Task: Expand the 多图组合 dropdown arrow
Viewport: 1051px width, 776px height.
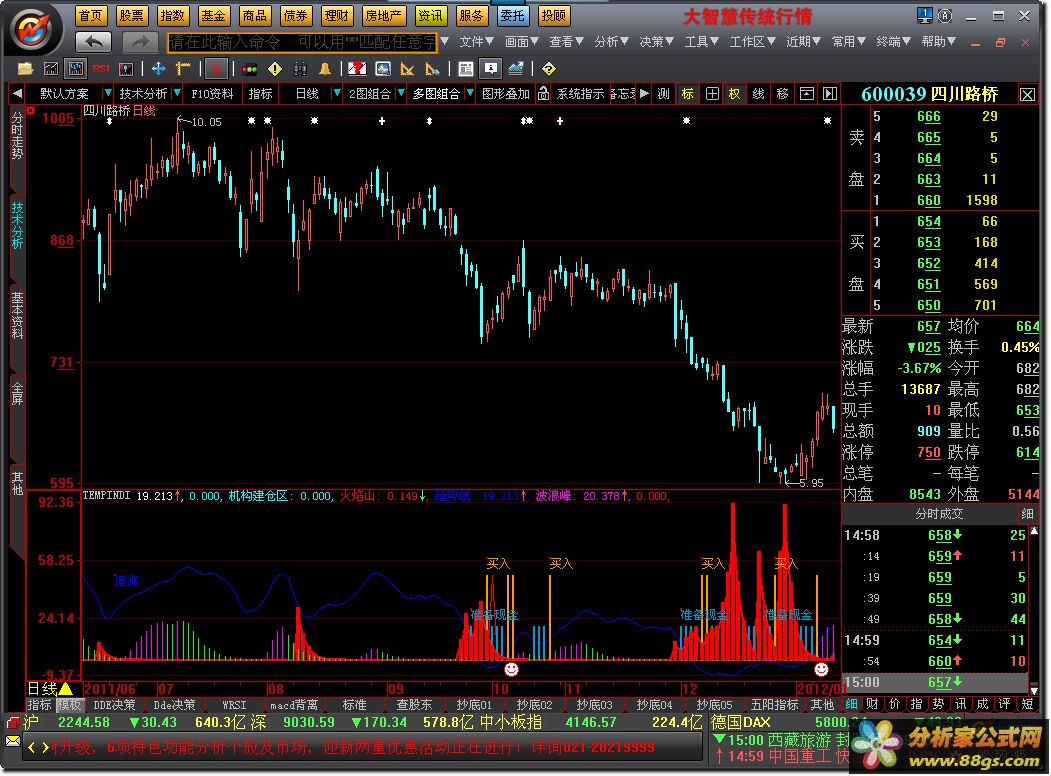Action: pyautogui.click(x=470, y=93)
